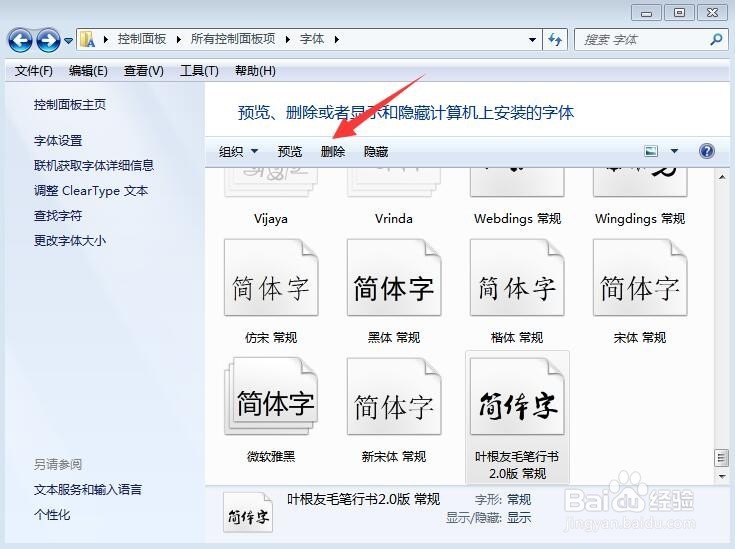Open the view options dropdown arrow
This screenshot has height=549, width=735.
point(674,151)
